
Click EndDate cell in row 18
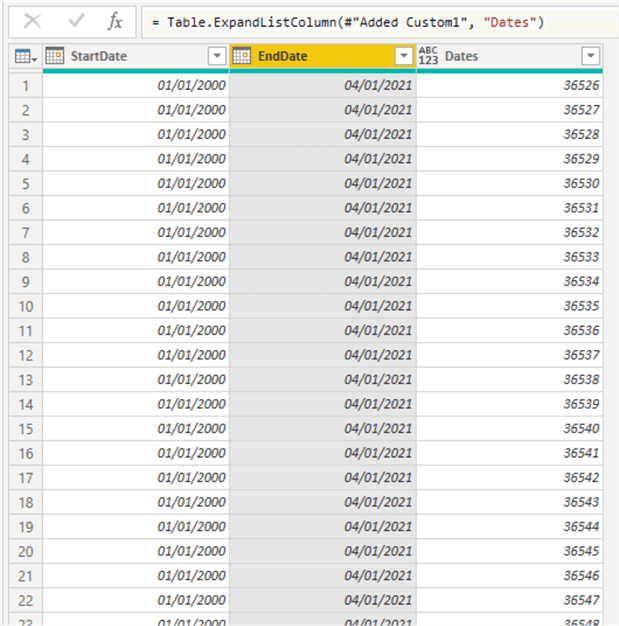323,502
